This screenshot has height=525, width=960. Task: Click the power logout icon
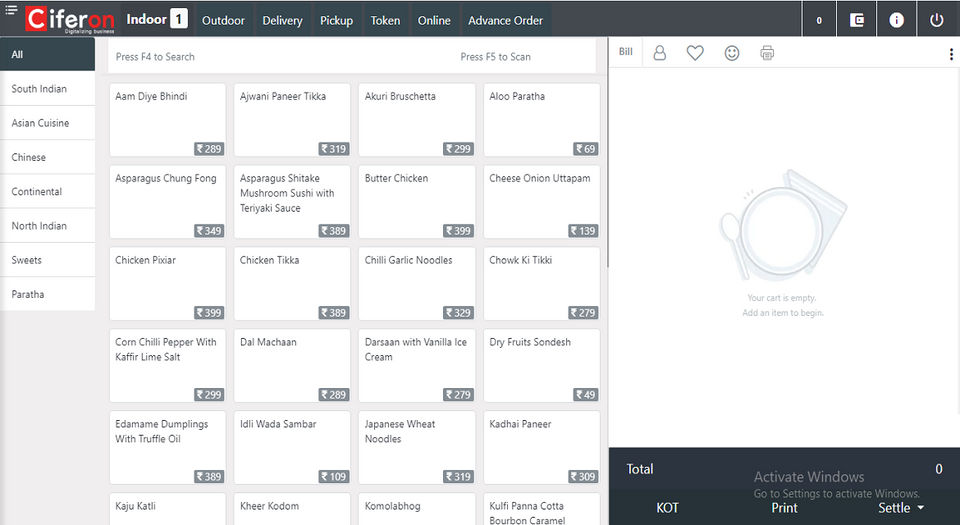point(936,20)
